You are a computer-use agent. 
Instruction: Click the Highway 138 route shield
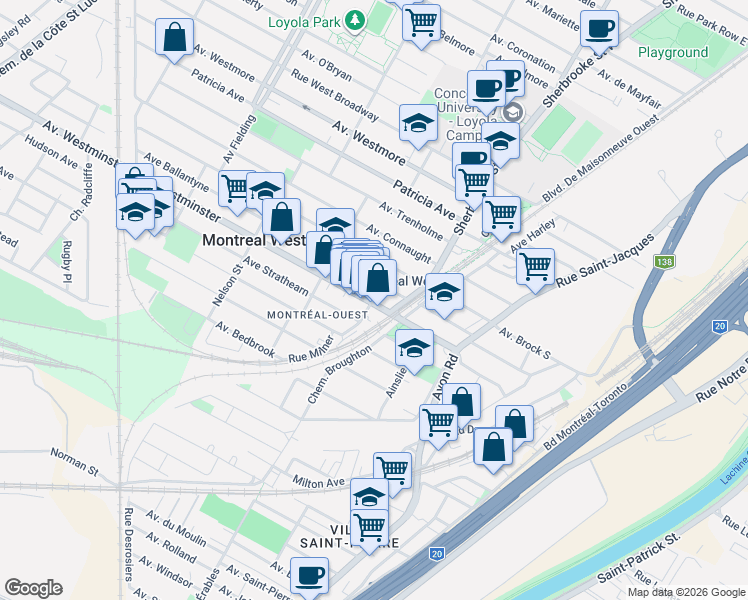(664, 262)
